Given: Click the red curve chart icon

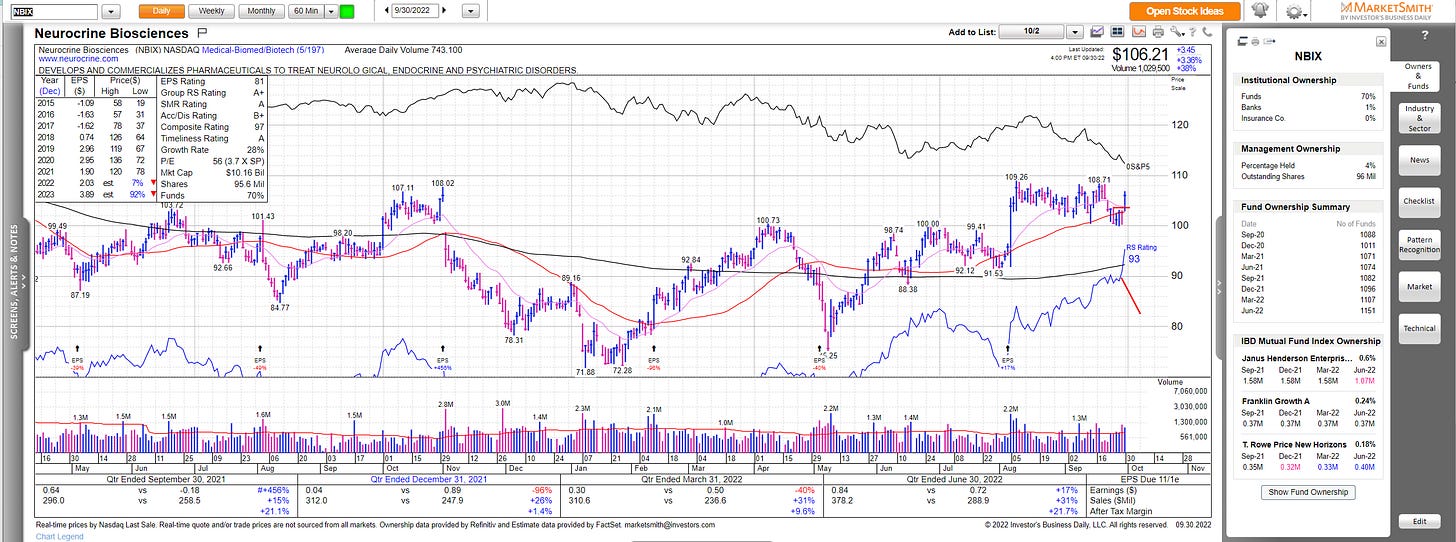Looking at the screenshot, I should 1139,32.
